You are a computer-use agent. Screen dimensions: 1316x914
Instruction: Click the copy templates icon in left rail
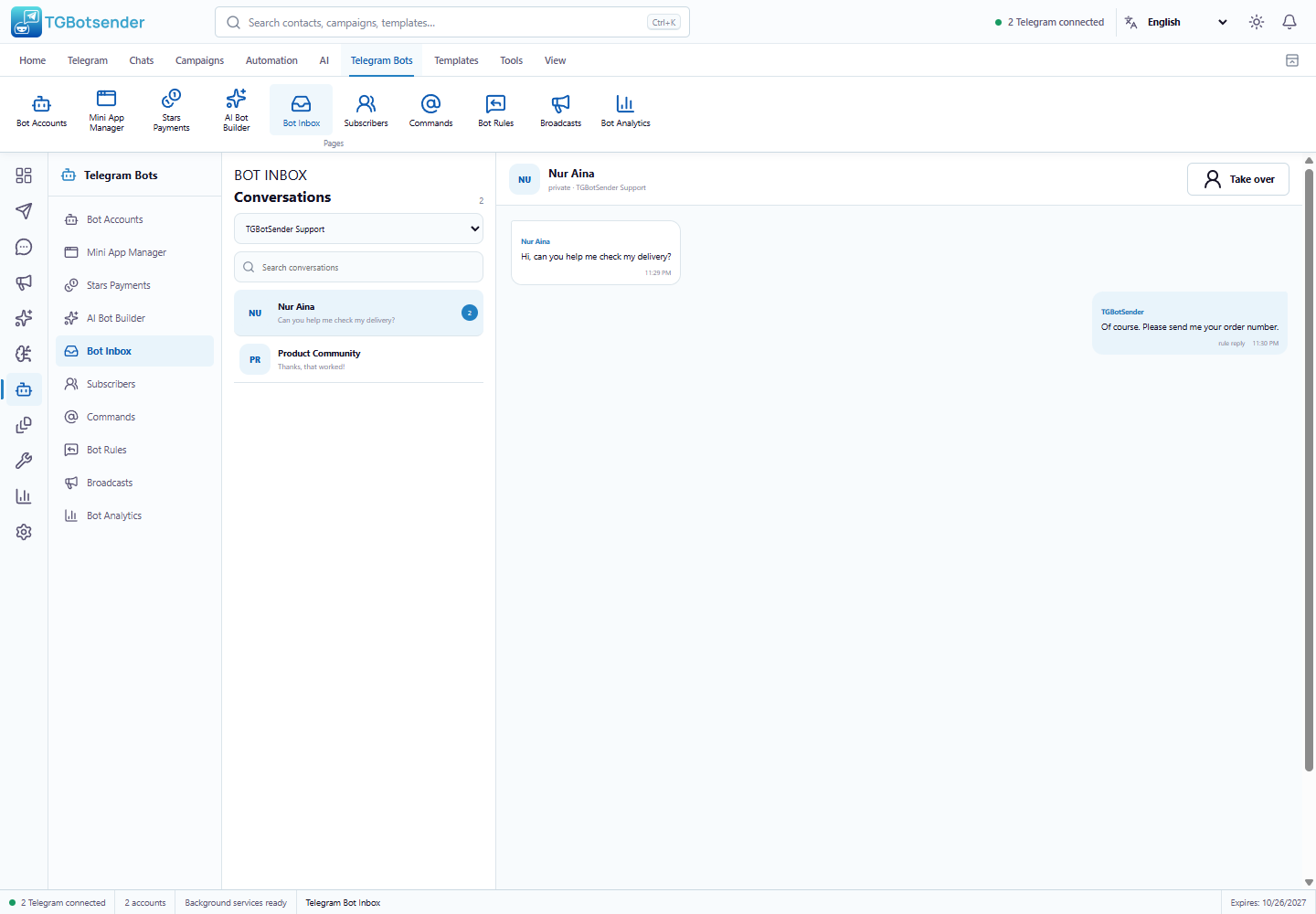(24, 425)
